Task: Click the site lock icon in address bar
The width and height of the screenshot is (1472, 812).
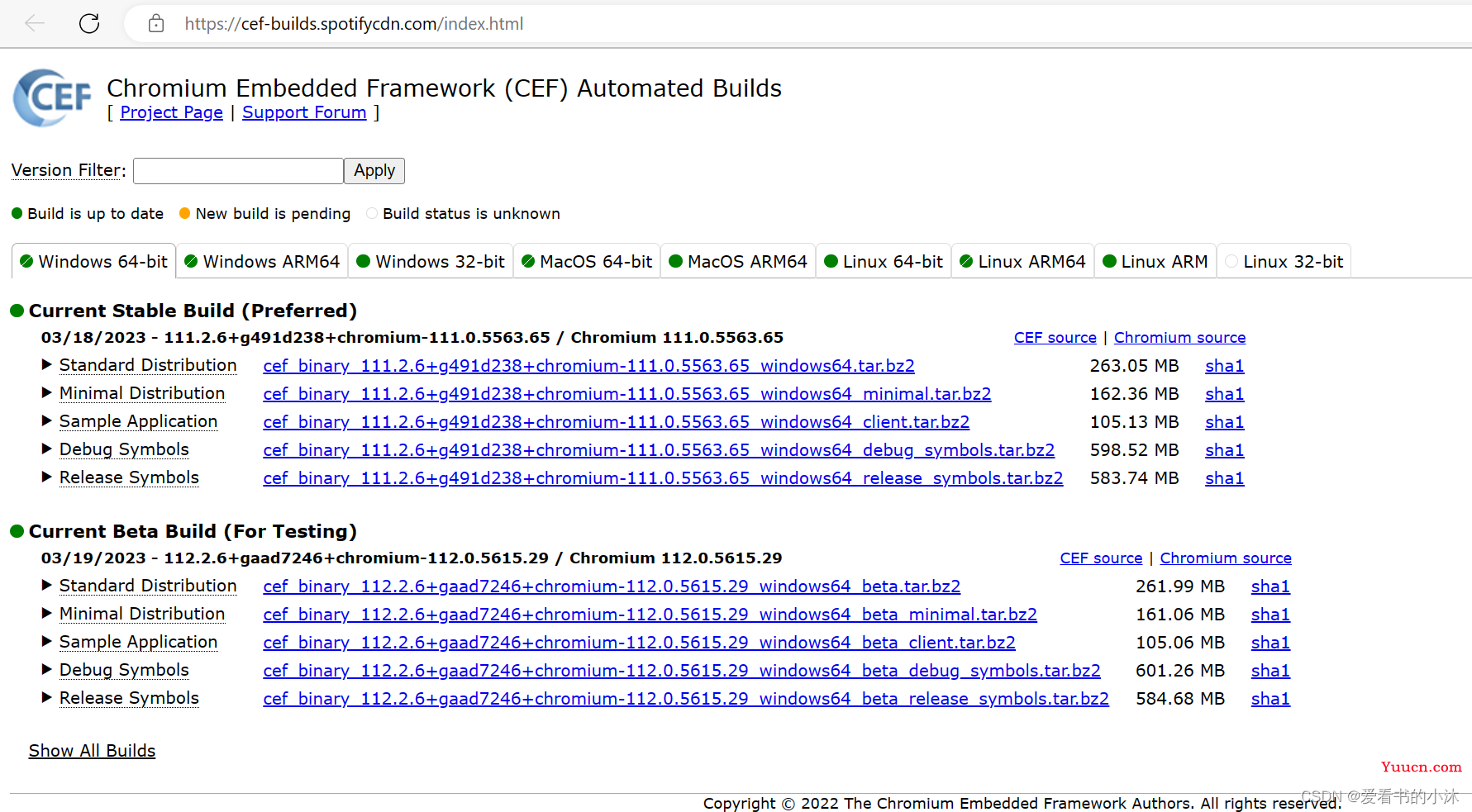Action: coord(156,23)
